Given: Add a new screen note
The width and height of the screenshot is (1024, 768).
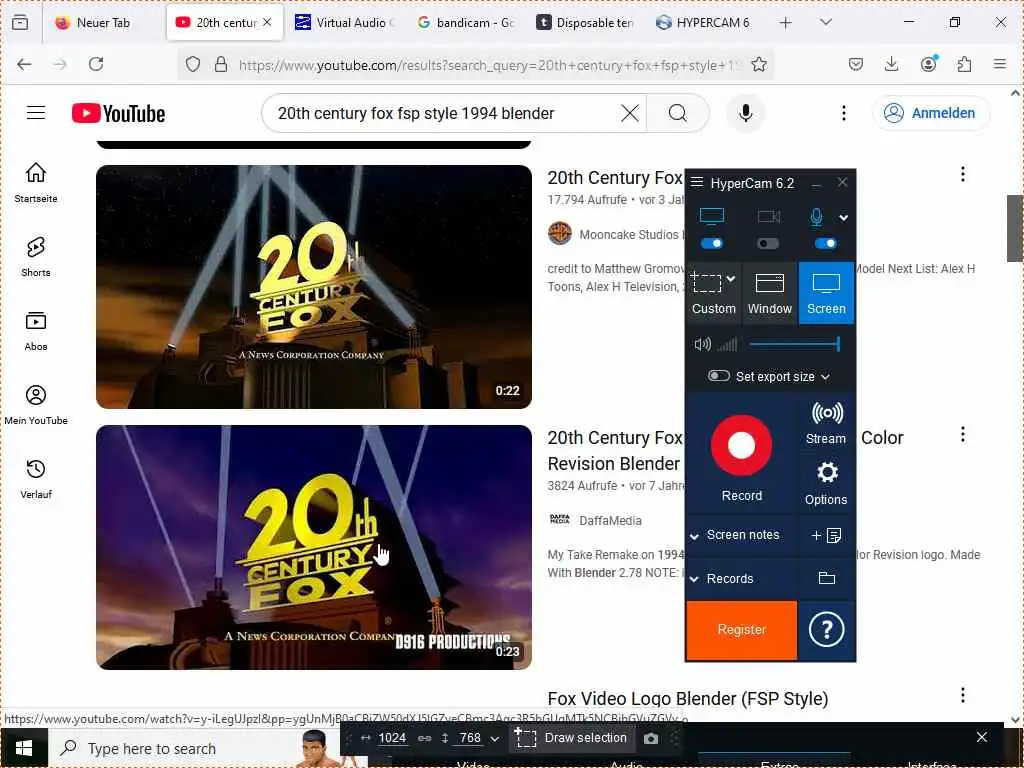Looking at the screenshot, I should (x=826, y=536).
